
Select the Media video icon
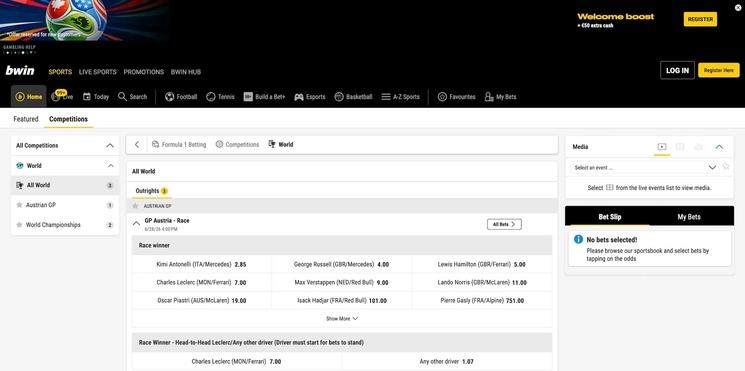[662, 147]
